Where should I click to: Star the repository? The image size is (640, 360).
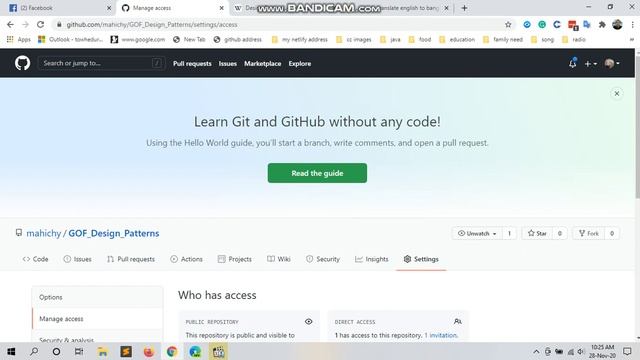(537, 233)
